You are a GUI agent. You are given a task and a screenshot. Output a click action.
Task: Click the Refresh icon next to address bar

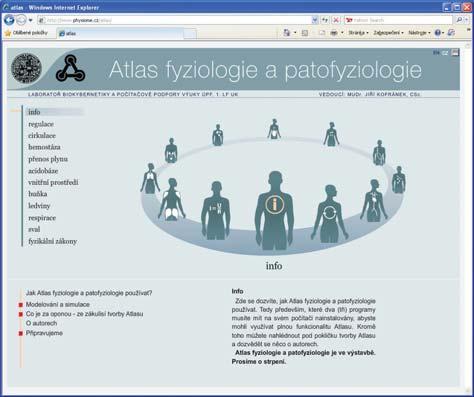point(325,20)
